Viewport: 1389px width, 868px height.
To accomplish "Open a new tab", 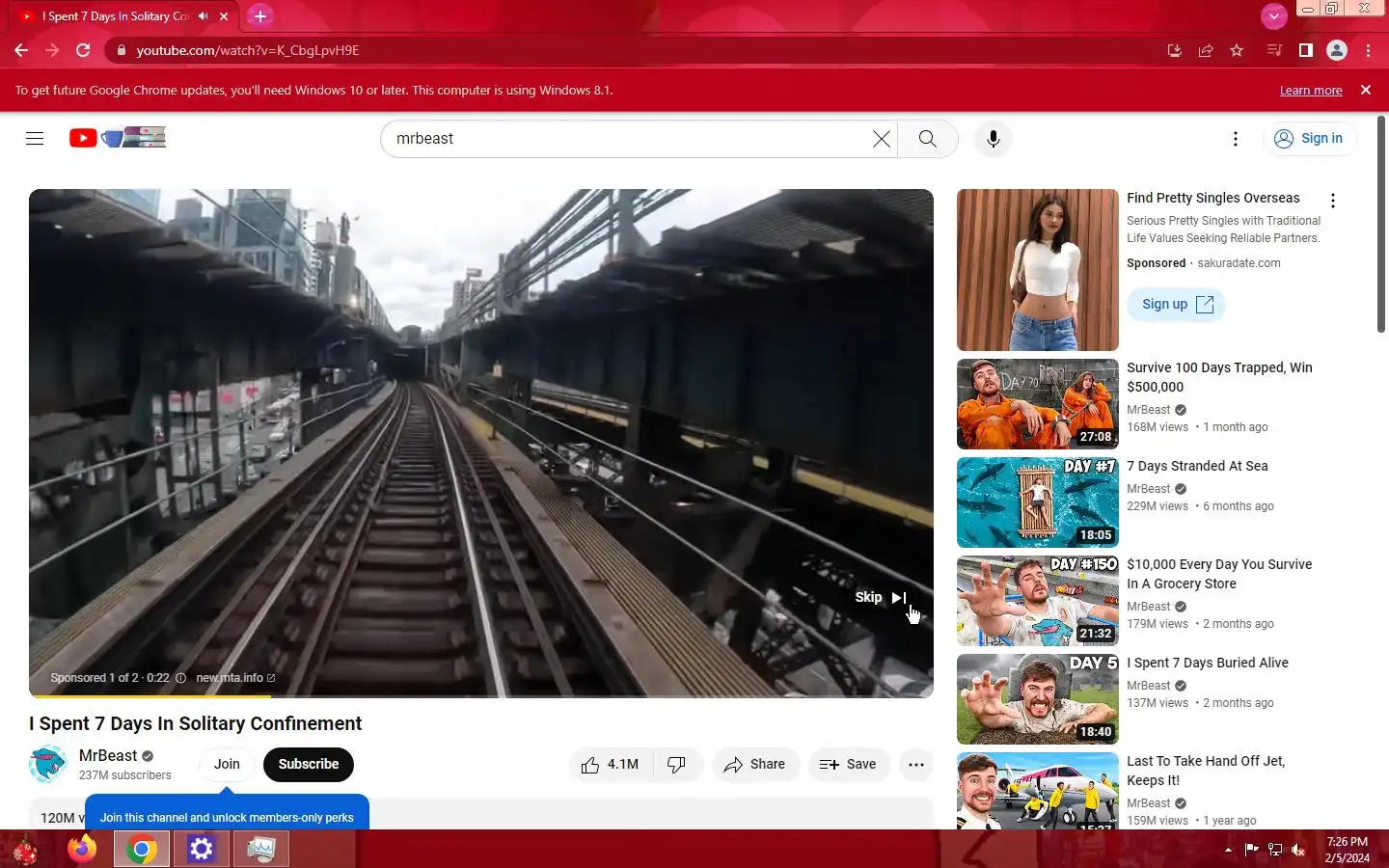I will (260, 16).
